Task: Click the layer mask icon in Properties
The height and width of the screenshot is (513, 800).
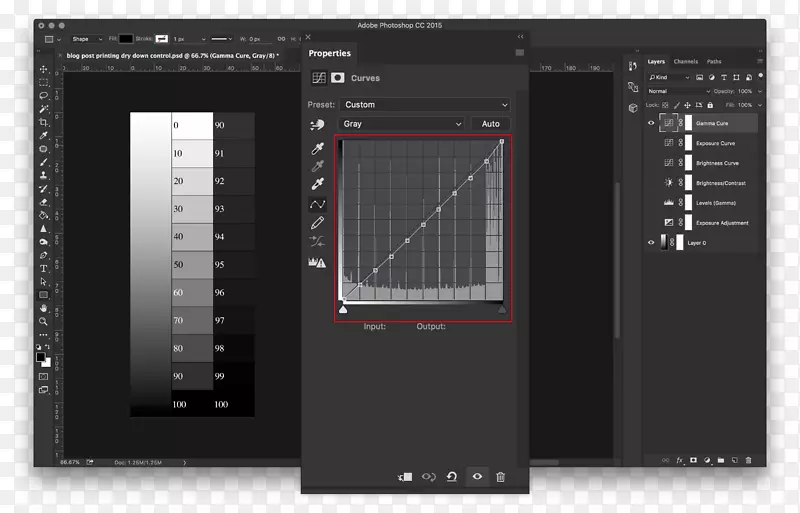Action: [338, 78]
